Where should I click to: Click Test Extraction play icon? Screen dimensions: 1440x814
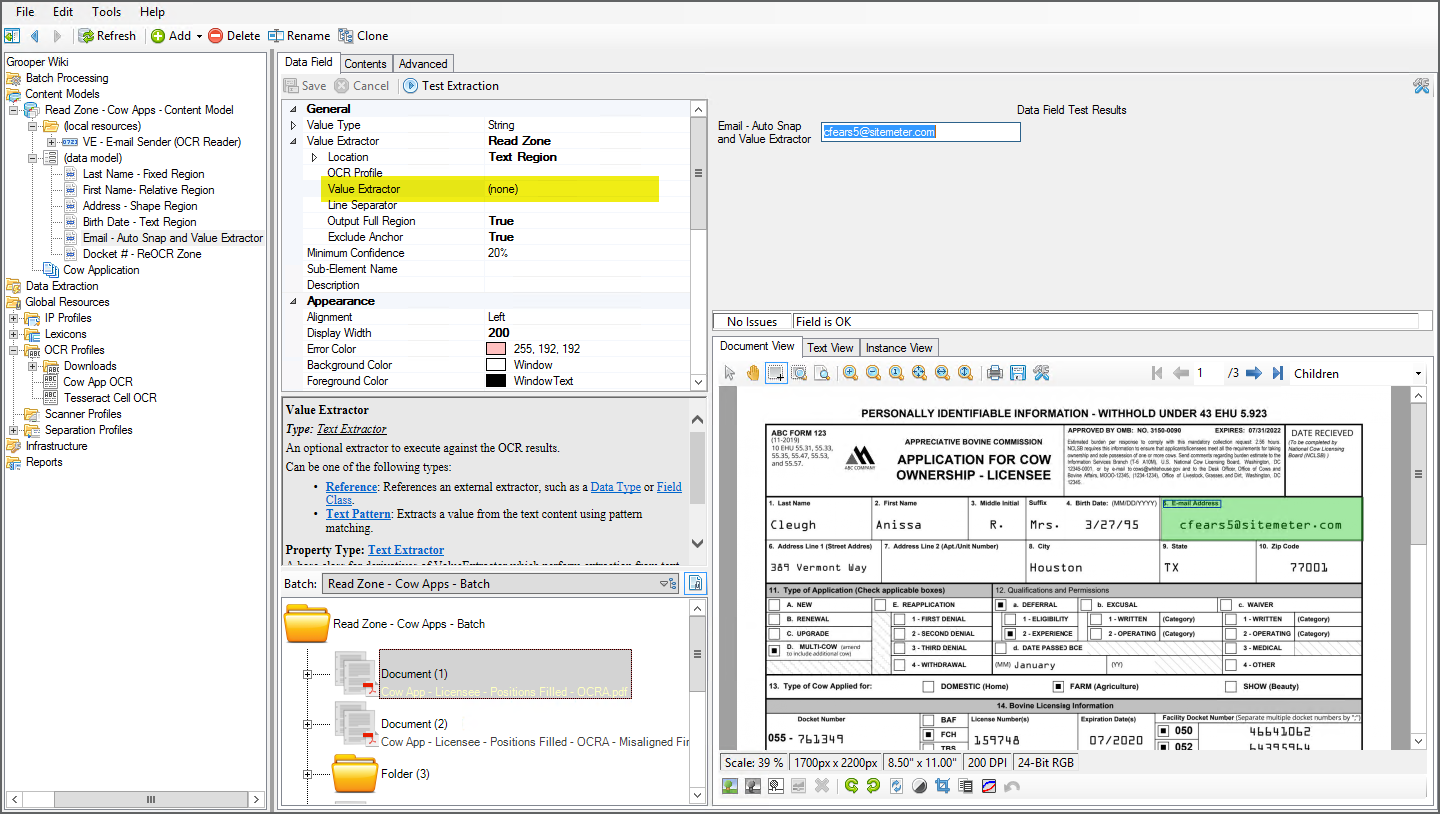point(411,86)
